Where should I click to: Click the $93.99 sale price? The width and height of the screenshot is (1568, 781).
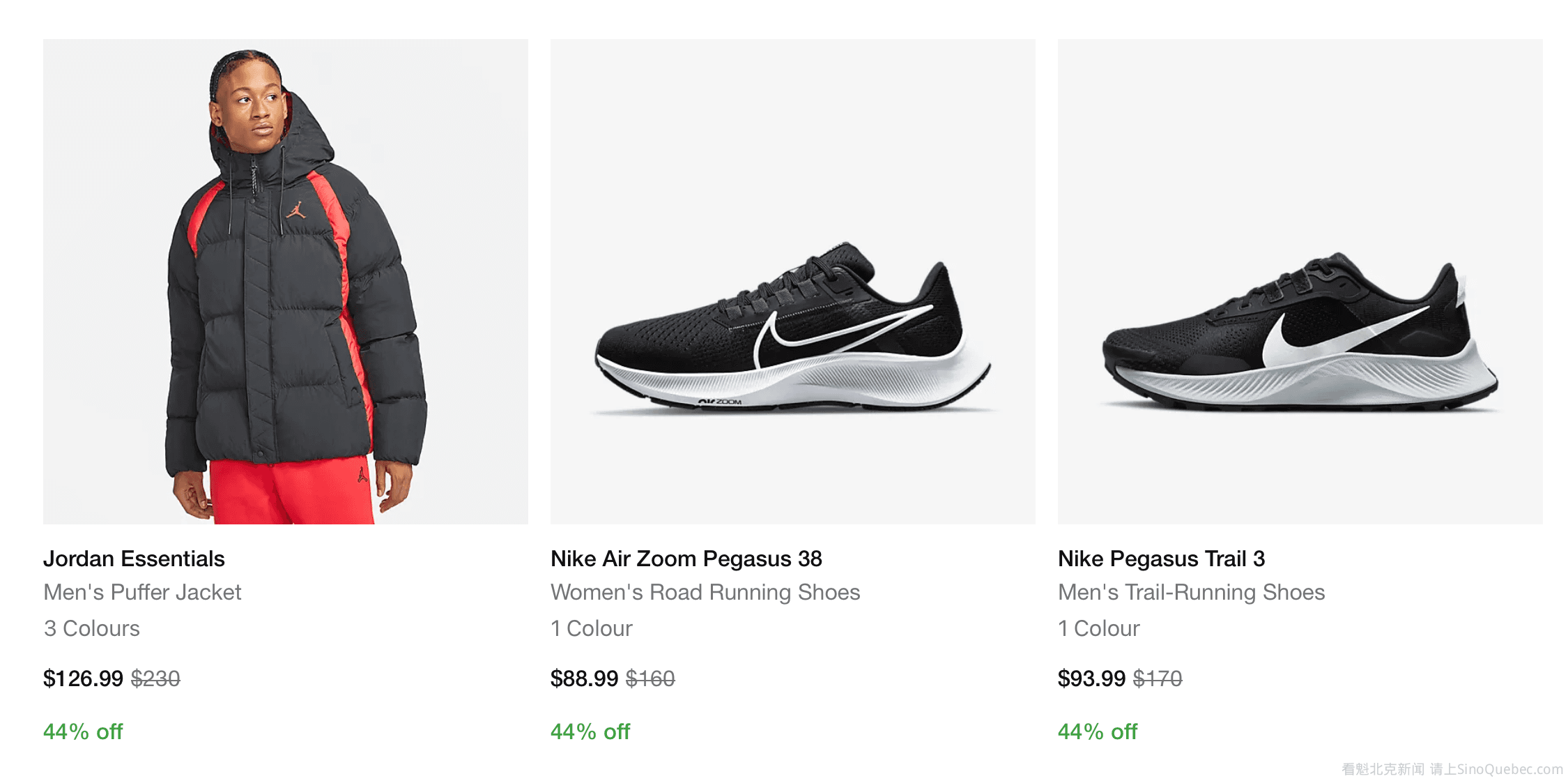pyautogui.click(x=1091, y=678)
